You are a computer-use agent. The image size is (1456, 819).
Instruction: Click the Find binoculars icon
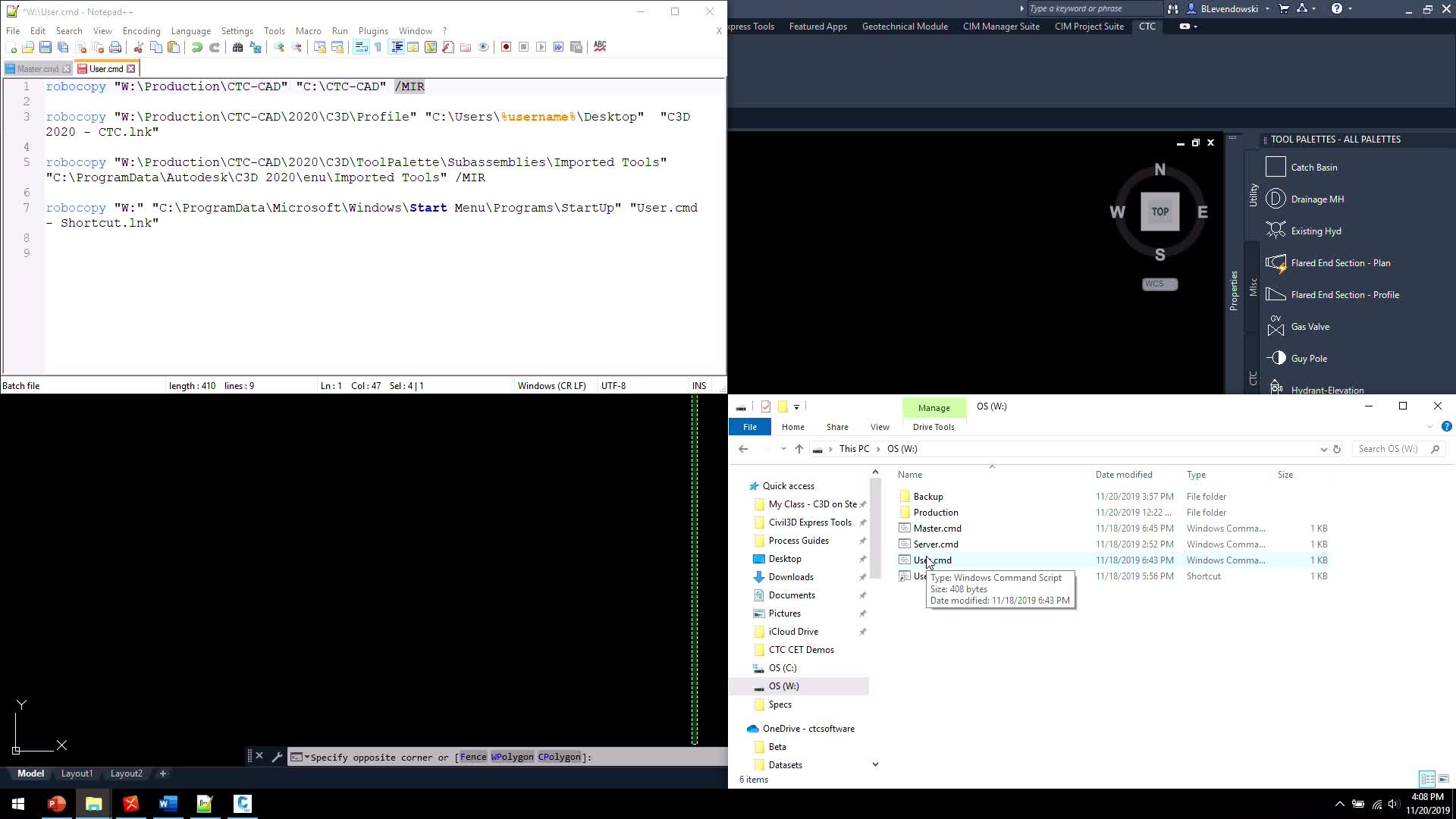[237, 47]
